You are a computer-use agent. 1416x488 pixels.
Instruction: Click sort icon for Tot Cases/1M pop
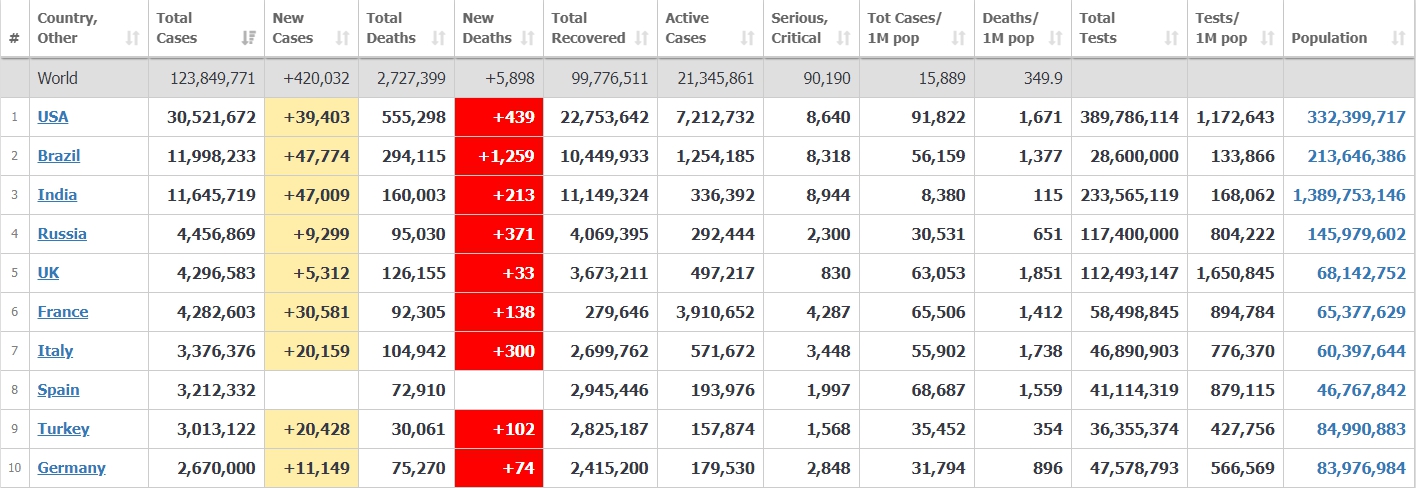(x=959, y=38)
